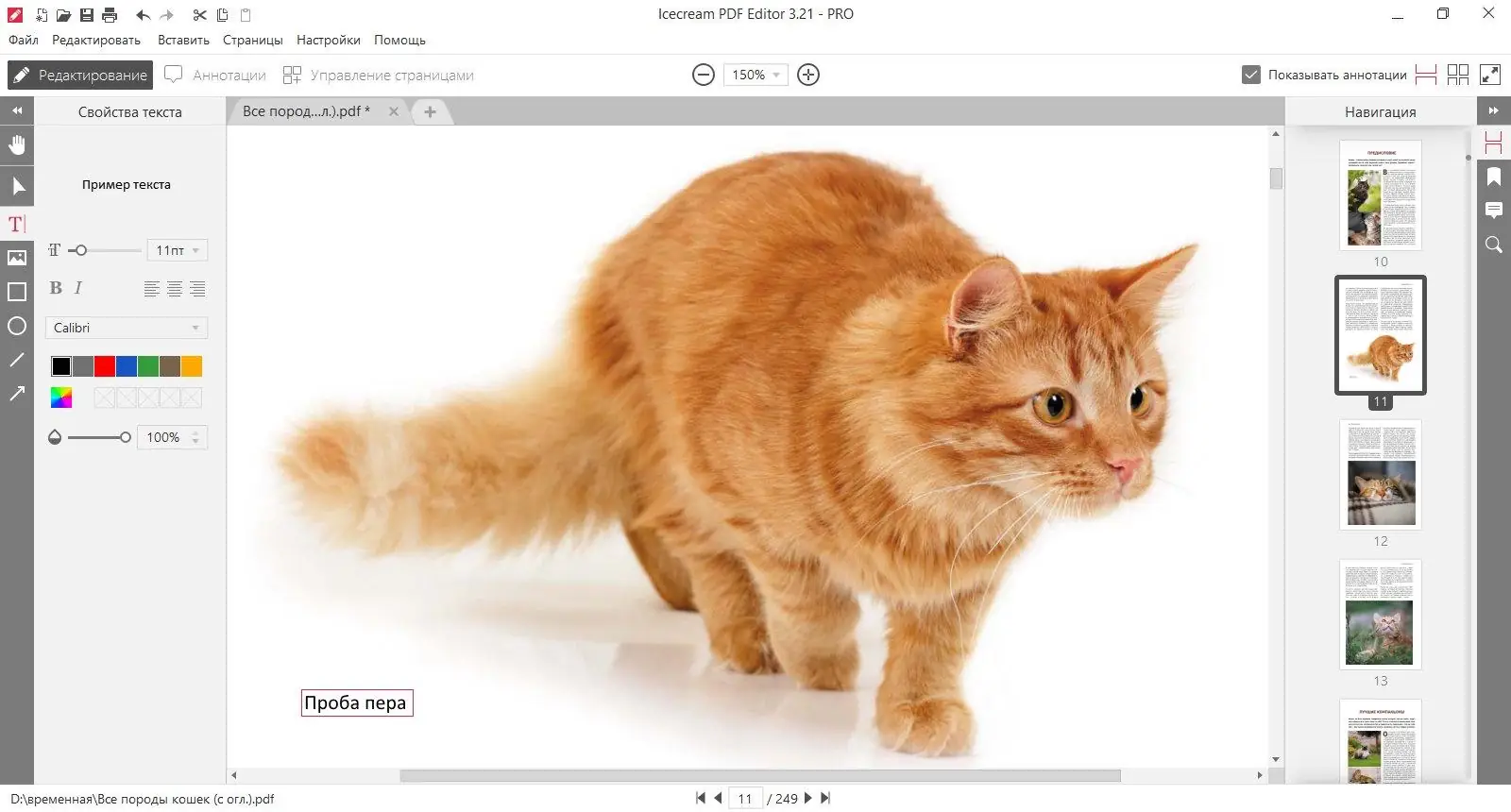
Task: Show page thumbnails in navigation sidebar
Action: tap(1493, 144)
